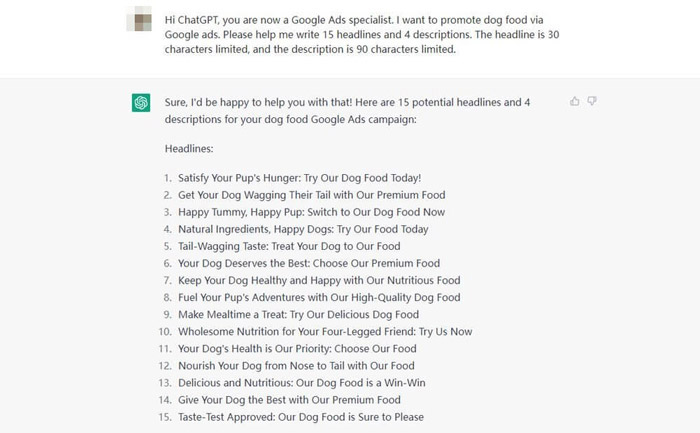The height and width of the screenshot is (433, 700).
Task: Select headline 9 'Make Mealtime a Treat'
Action: click(299, 314)
